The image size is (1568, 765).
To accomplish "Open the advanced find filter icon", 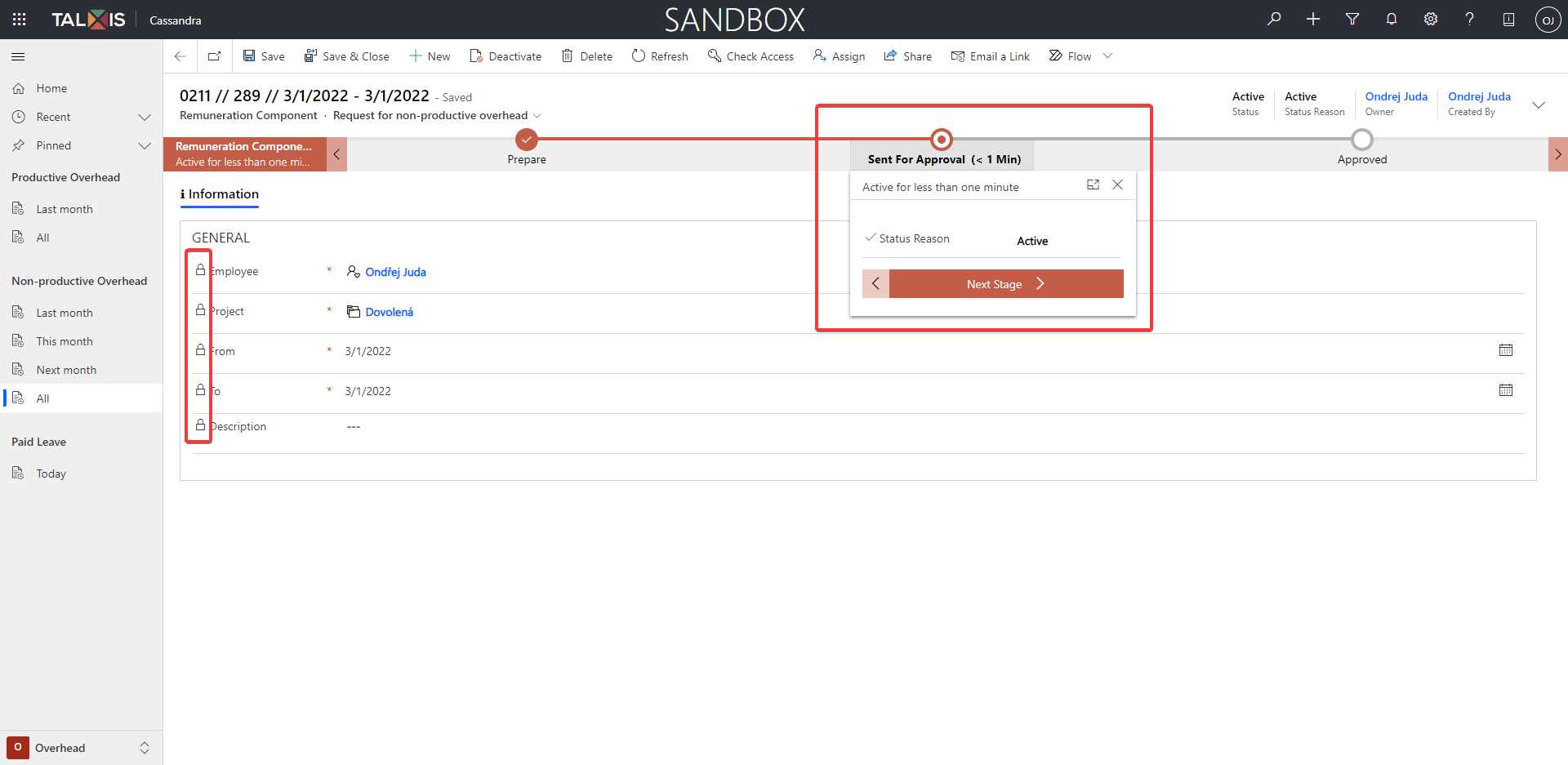I will pos(1352,19).
